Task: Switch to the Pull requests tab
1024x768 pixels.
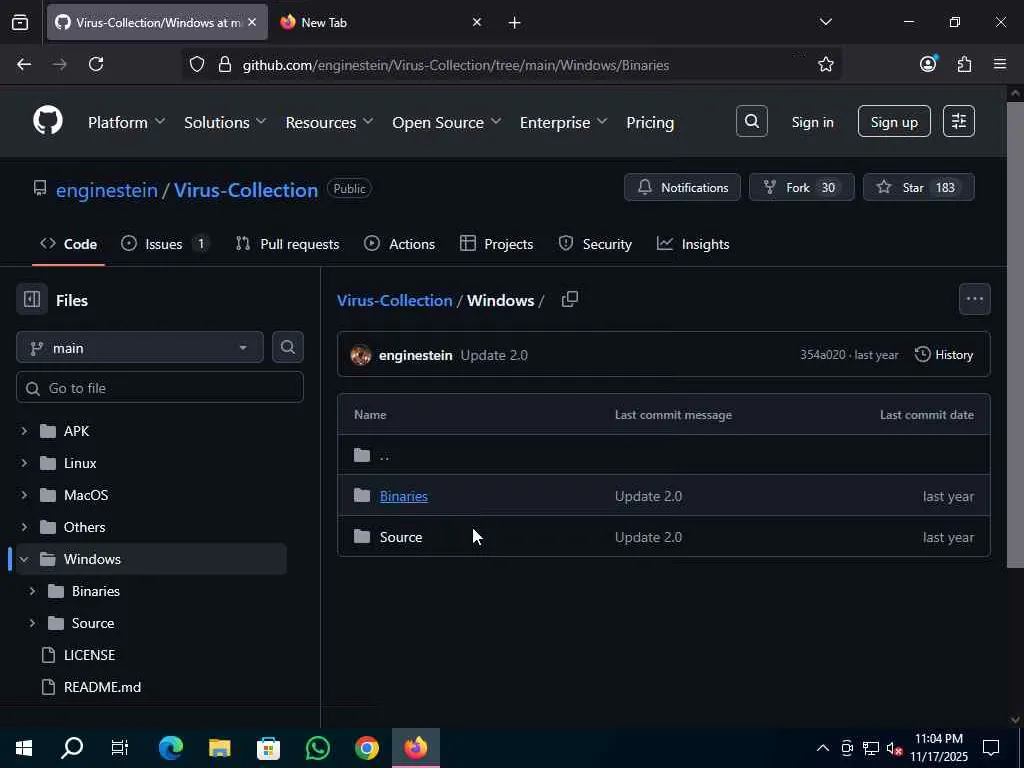Action: click(x=287, y=244)
